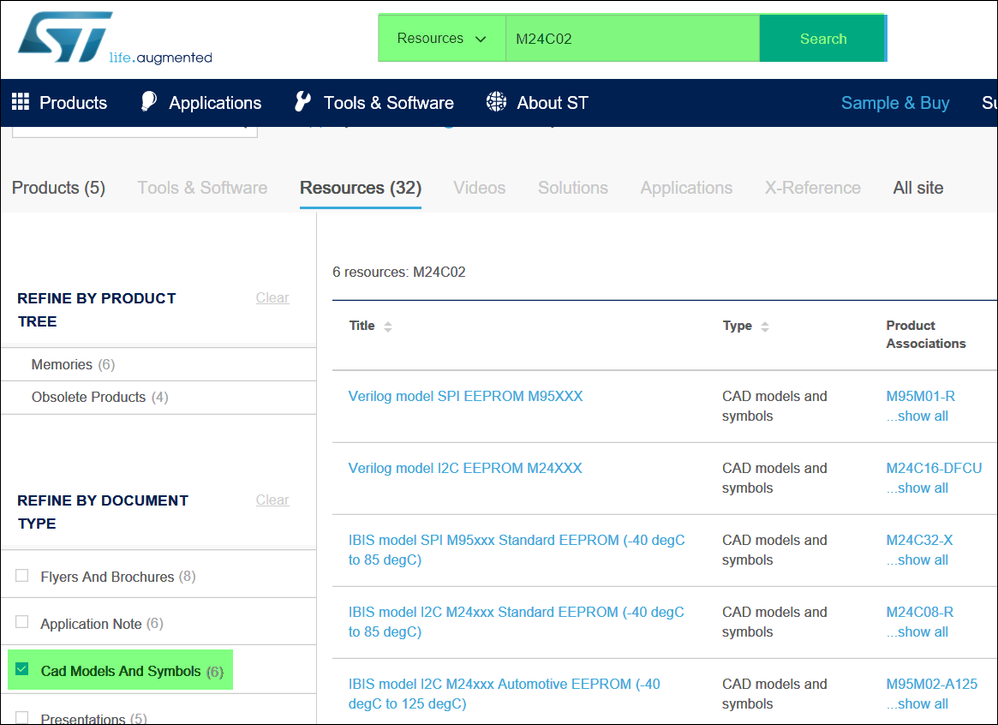Image resolution: width=998 pixels, height=725 pixels.
Task: Open the Products grid icon
Action: [x=21, y=102]
